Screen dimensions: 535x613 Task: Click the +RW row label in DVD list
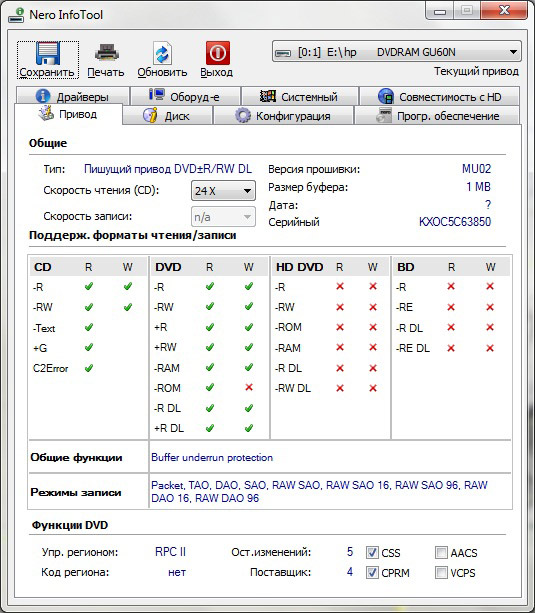tap(165, 347)
